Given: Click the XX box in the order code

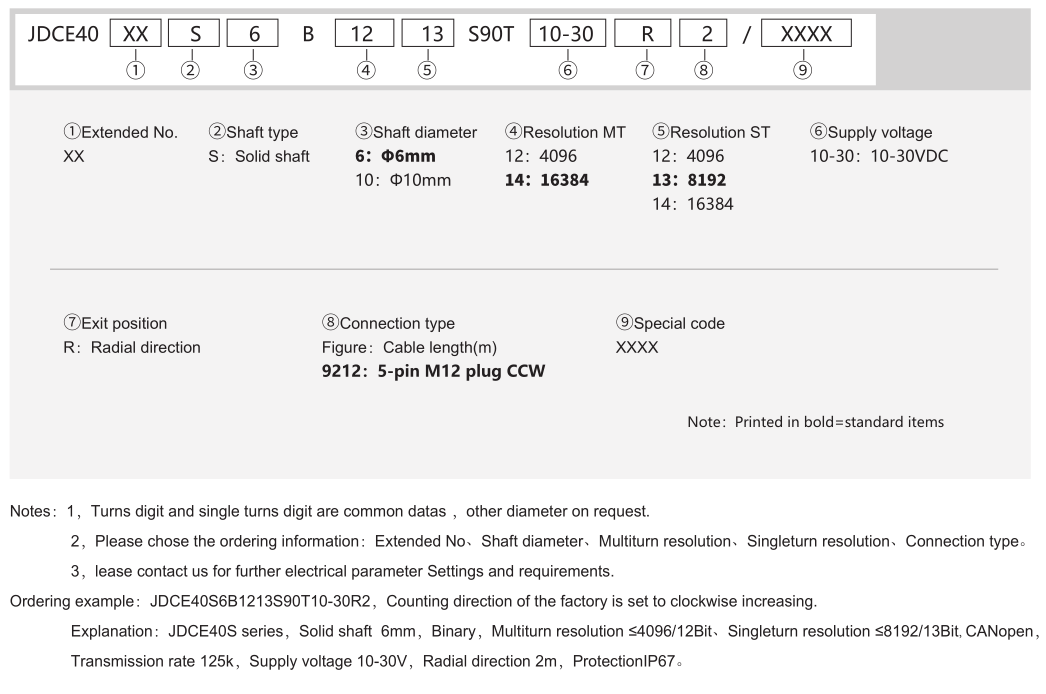Looking at the screenshot, I should coord(137,34).
